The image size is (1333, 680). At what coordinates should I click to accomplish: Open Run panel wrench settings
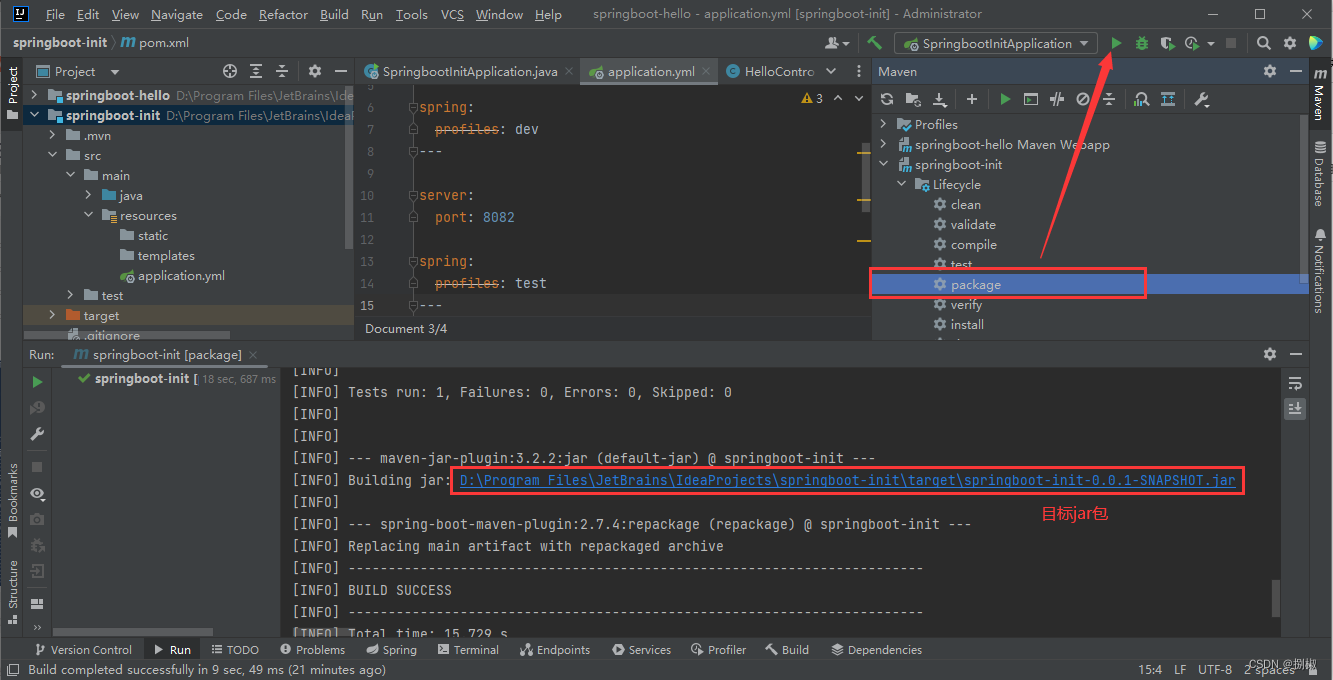coord(37,433)
